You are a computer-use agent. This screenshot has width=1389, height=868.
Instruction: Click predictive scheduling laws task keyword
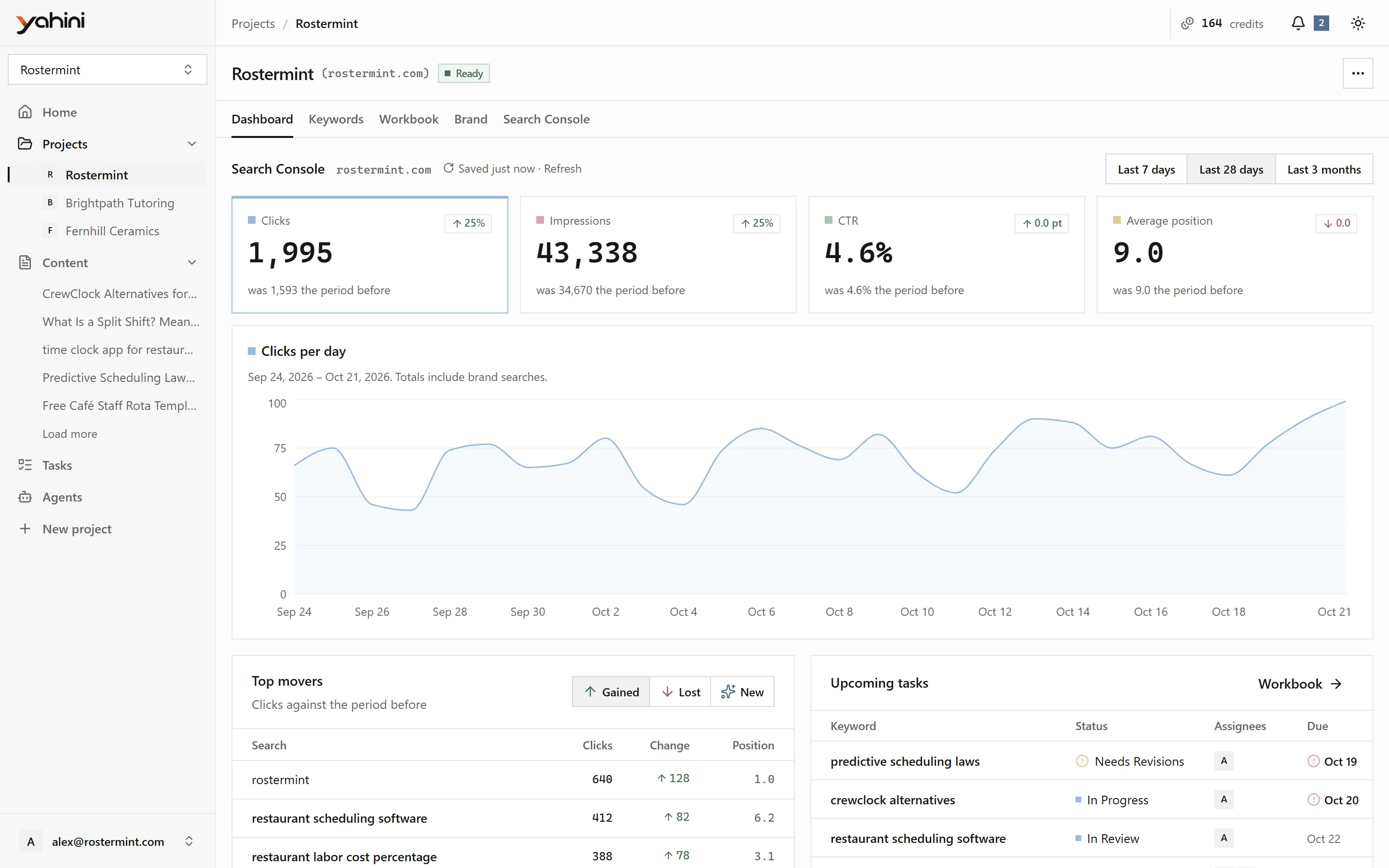tap(905, 761)
